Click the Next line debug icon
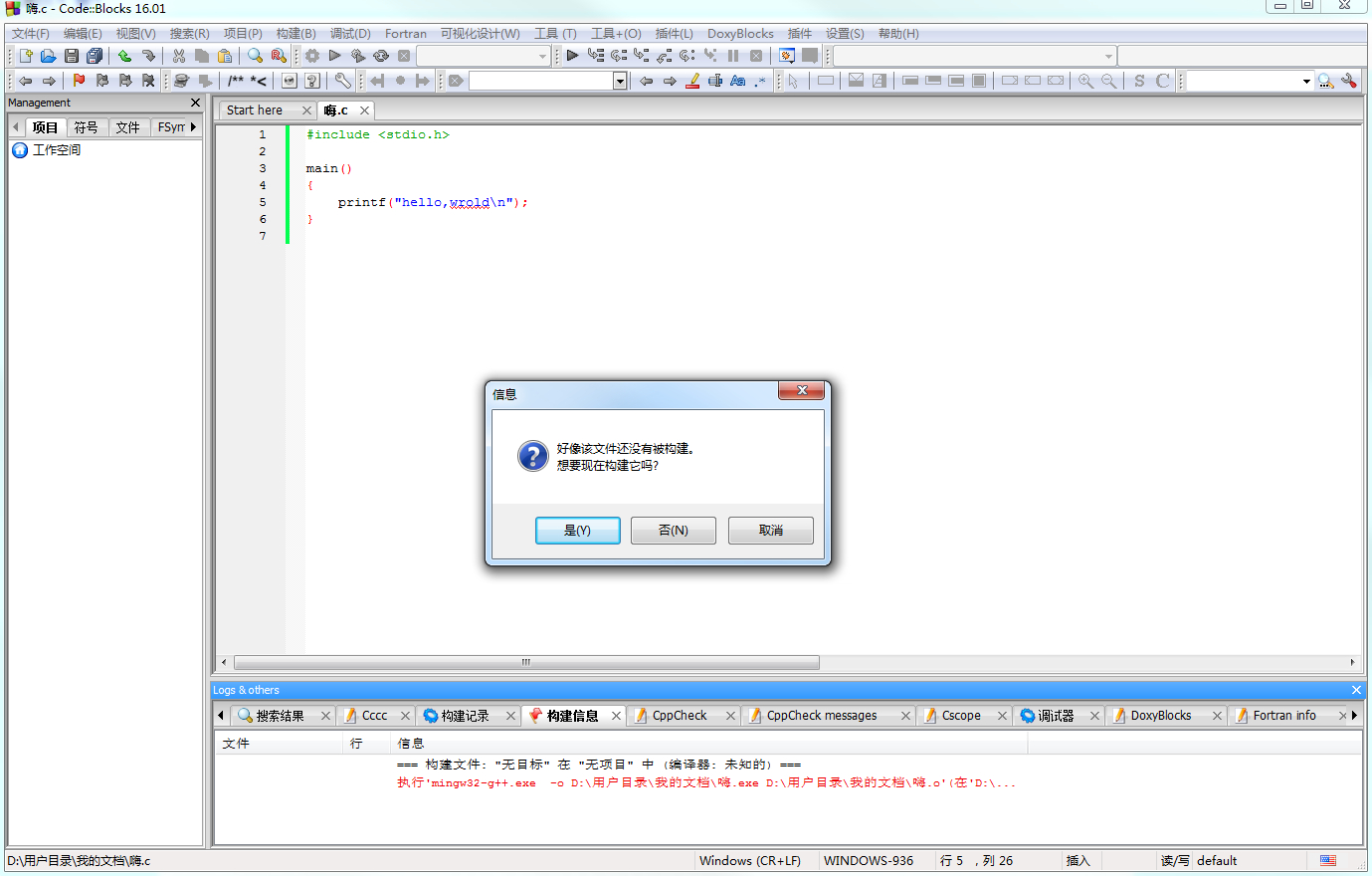Image resolution: width=1372 pixels, height=876 pixels. pyautogui.click(x=619, y=56)
